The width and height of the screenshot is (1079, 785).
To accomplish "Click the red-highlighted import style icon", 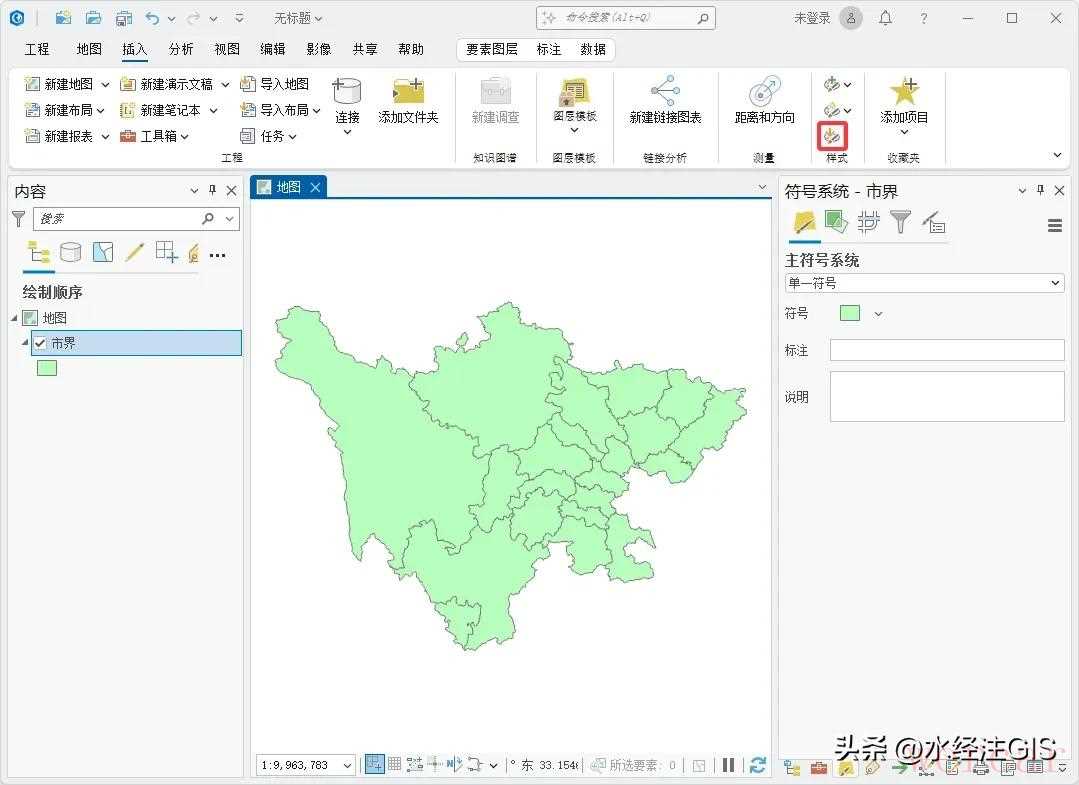I will 832,134.
